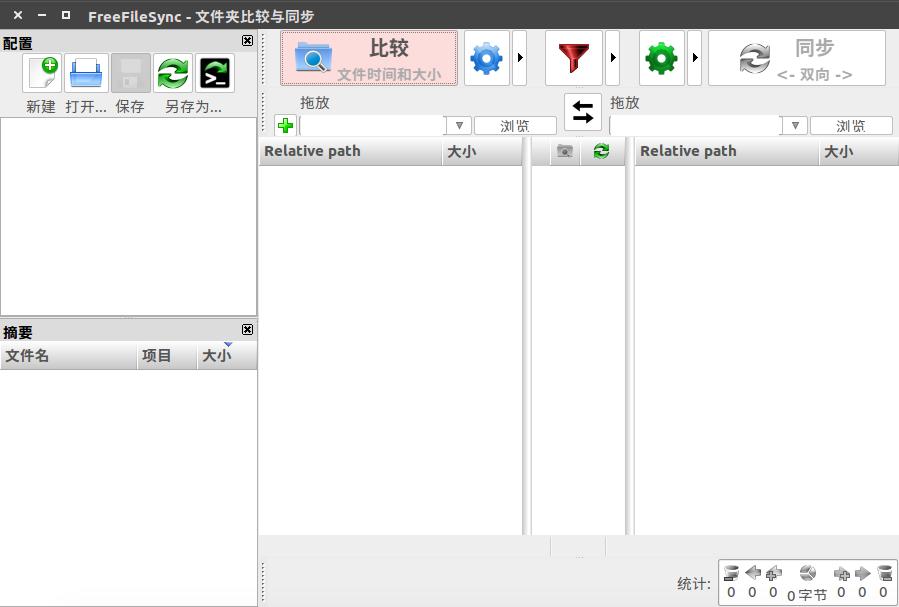The image size is (899, 607).
Task: Start folder comparison with 比较 button
Action: tap(369, 58)
